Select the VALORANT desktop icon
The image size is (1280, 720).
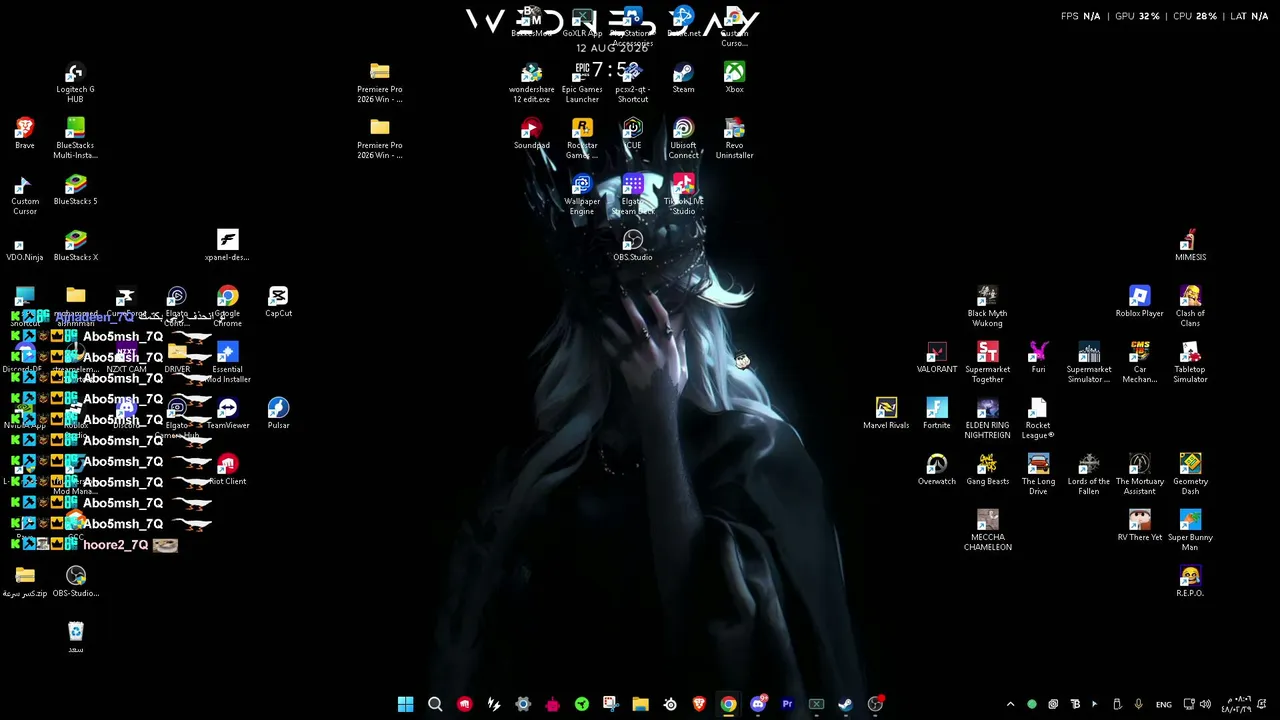(937, 358)
